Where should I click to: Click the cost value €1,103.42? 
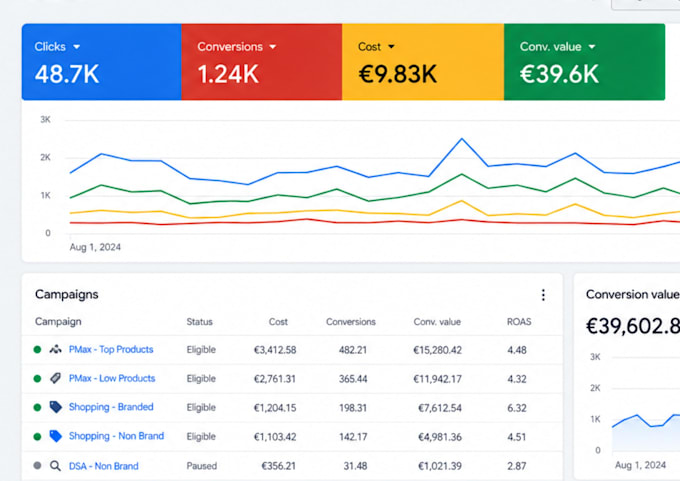click(275, 437)
